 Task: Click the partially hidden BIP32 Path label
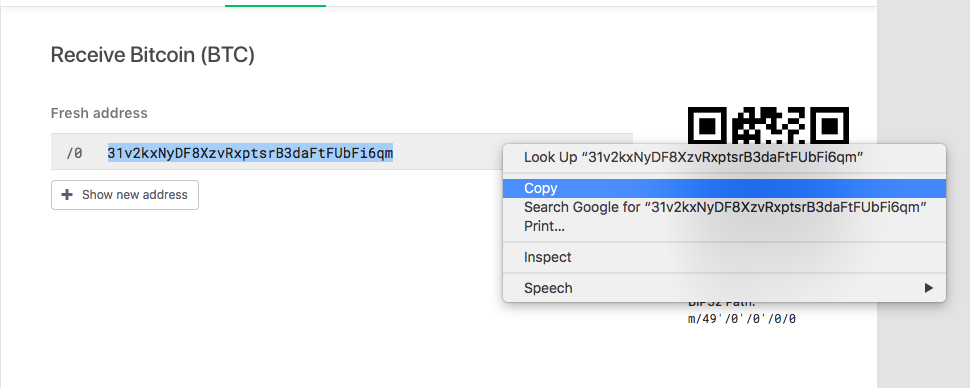coord(721,304)
